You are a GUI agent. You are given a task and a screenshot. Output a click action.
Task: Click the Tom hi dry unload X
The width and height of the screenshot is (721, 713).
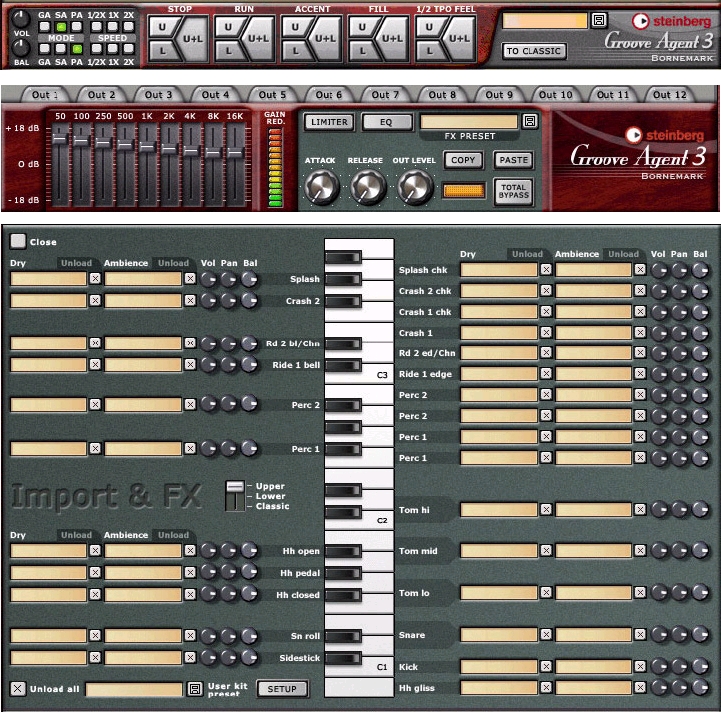coord(546,509)
